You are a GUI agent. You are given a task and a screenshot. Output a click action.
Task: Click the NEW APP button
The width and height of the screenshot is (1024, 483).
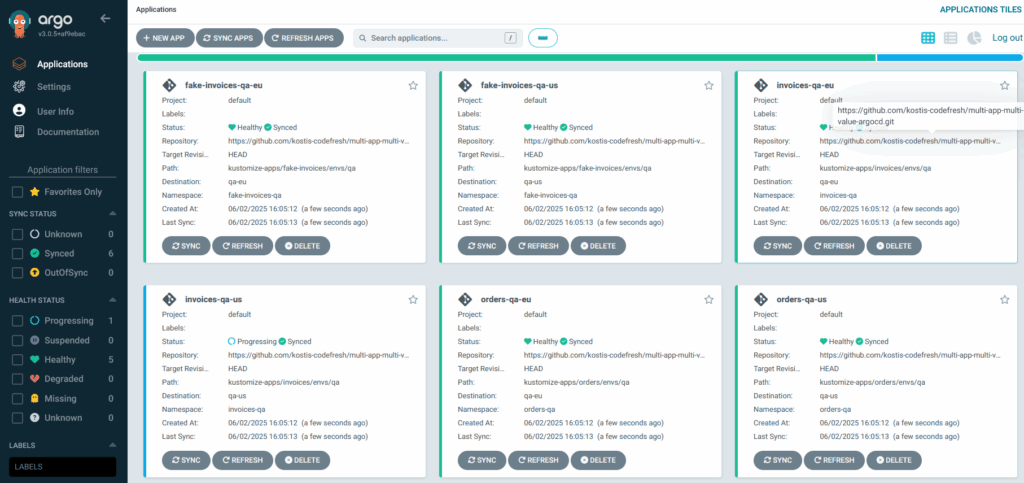pos(165,38)
